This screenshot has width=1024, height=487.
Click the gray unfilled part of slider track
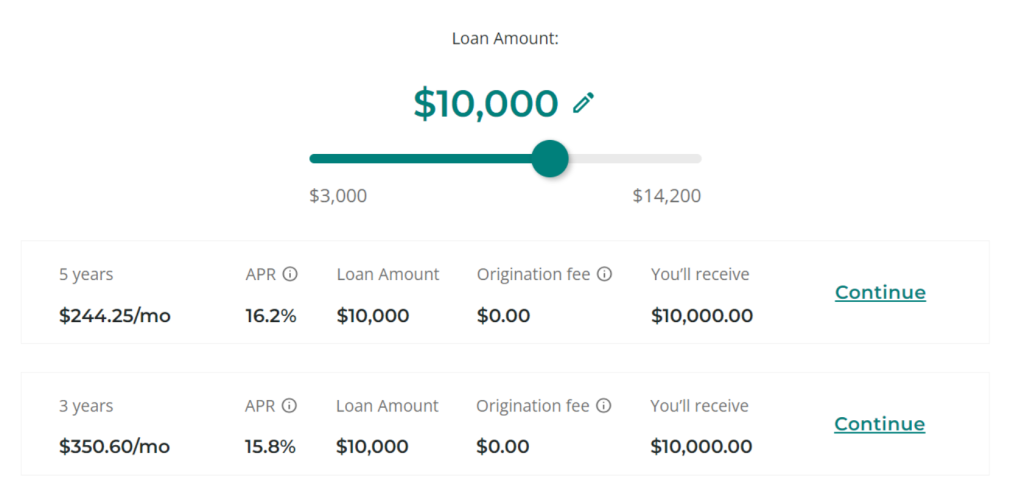635,159
